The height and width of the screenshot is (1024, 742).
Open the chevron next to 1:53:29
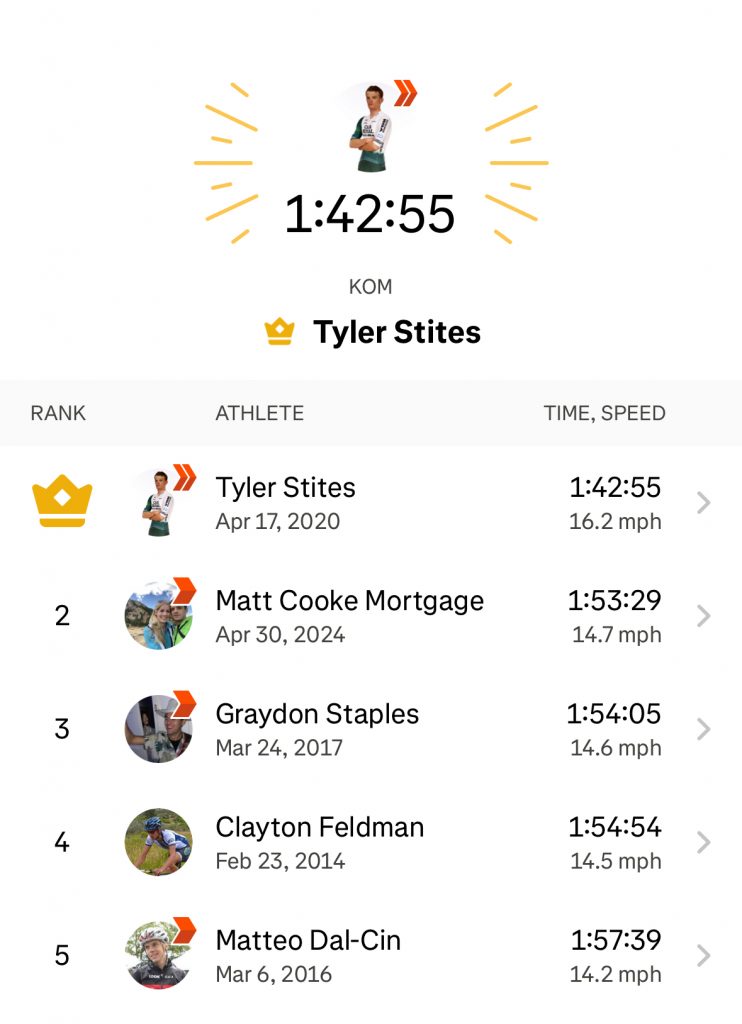coord(703,615)
